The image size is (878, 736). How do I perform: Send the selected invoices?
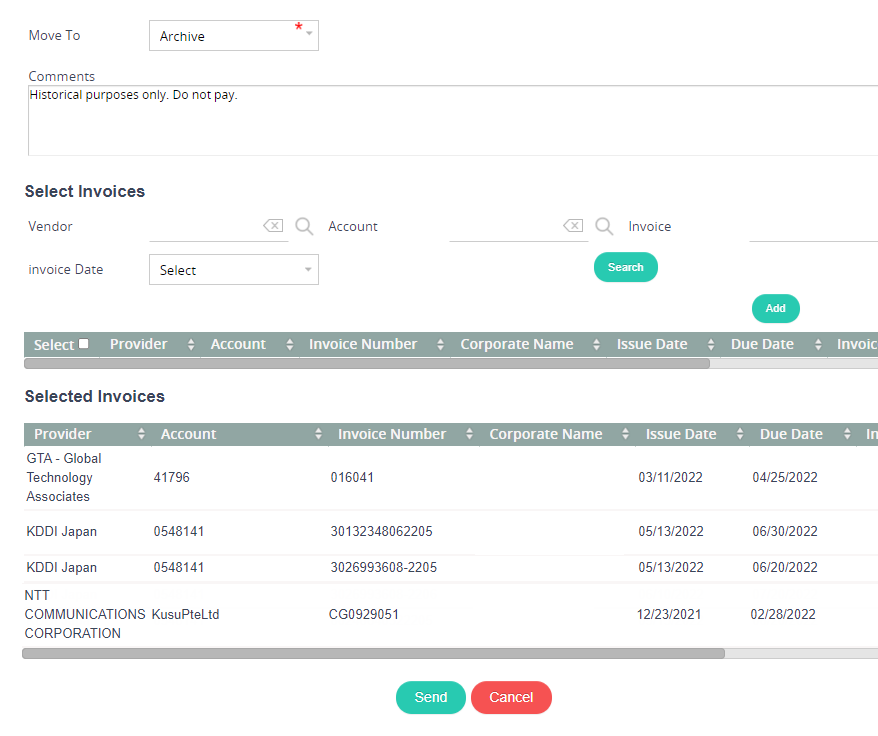[431, 697]
